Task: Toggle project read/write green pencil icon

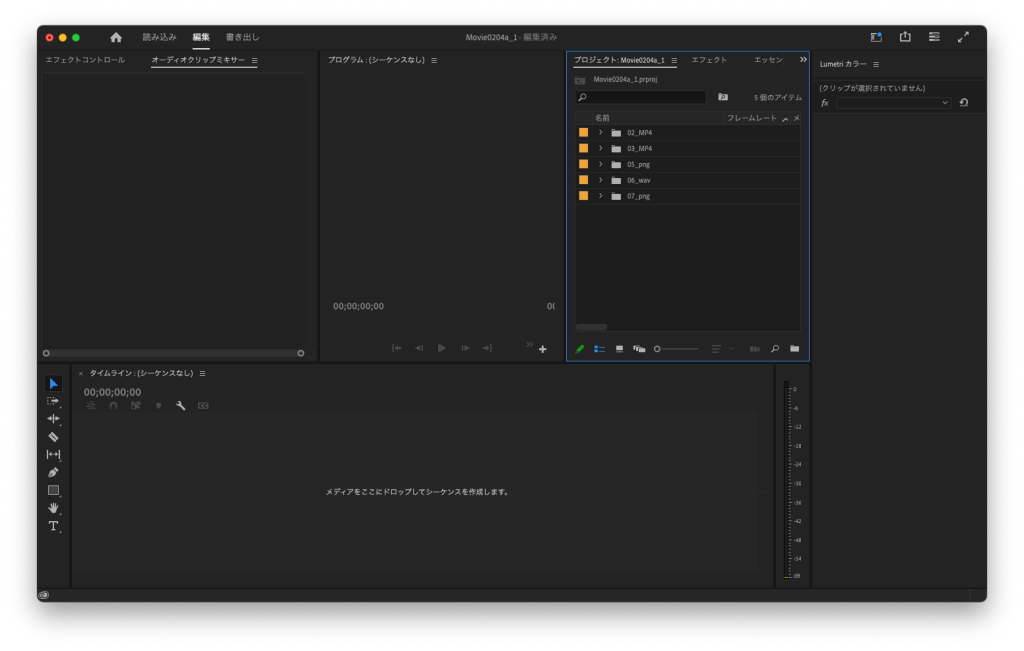Action: [580, 349]
